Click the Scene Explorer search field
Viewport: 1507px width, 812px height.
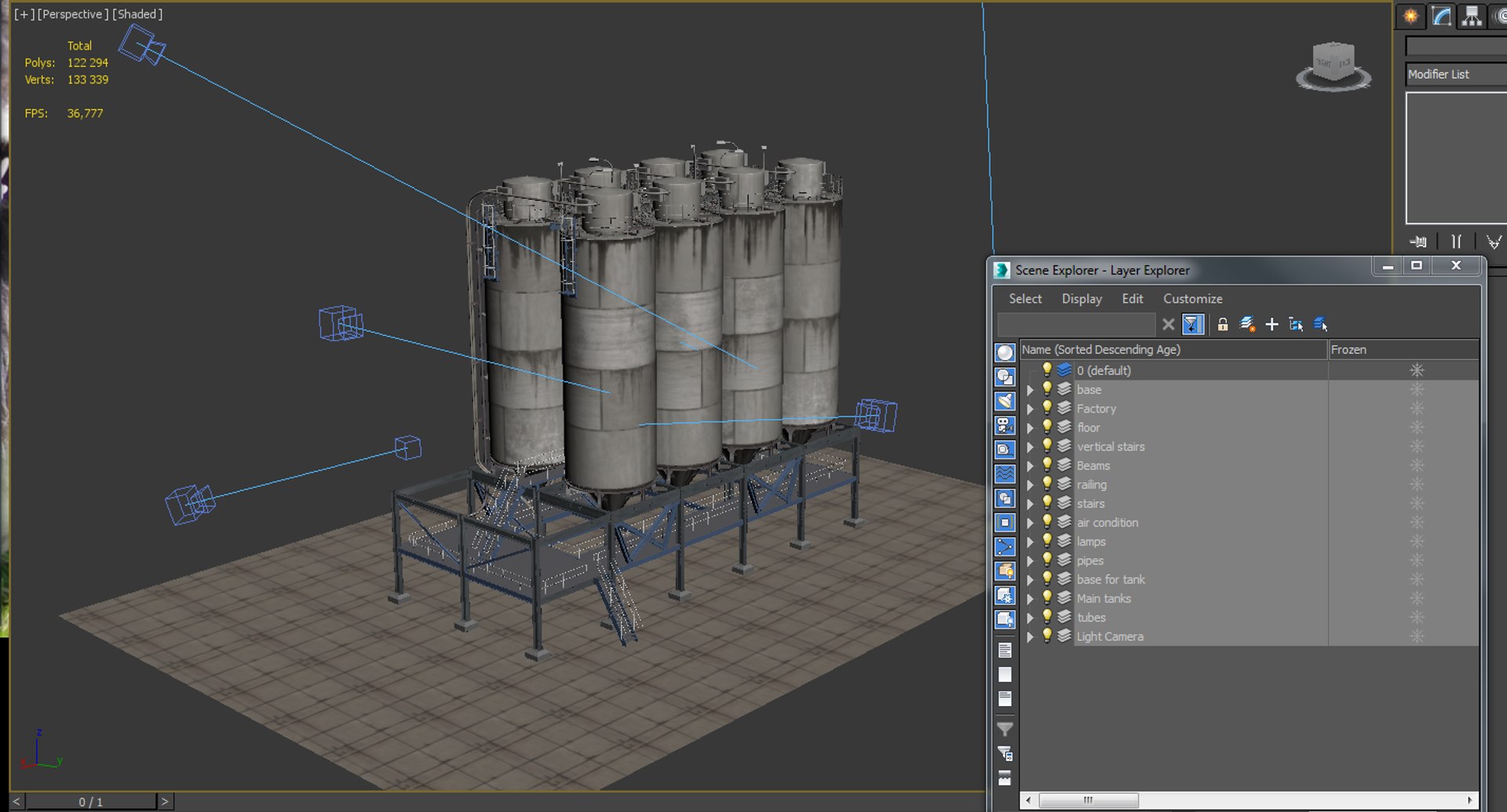click(1076, 324)
